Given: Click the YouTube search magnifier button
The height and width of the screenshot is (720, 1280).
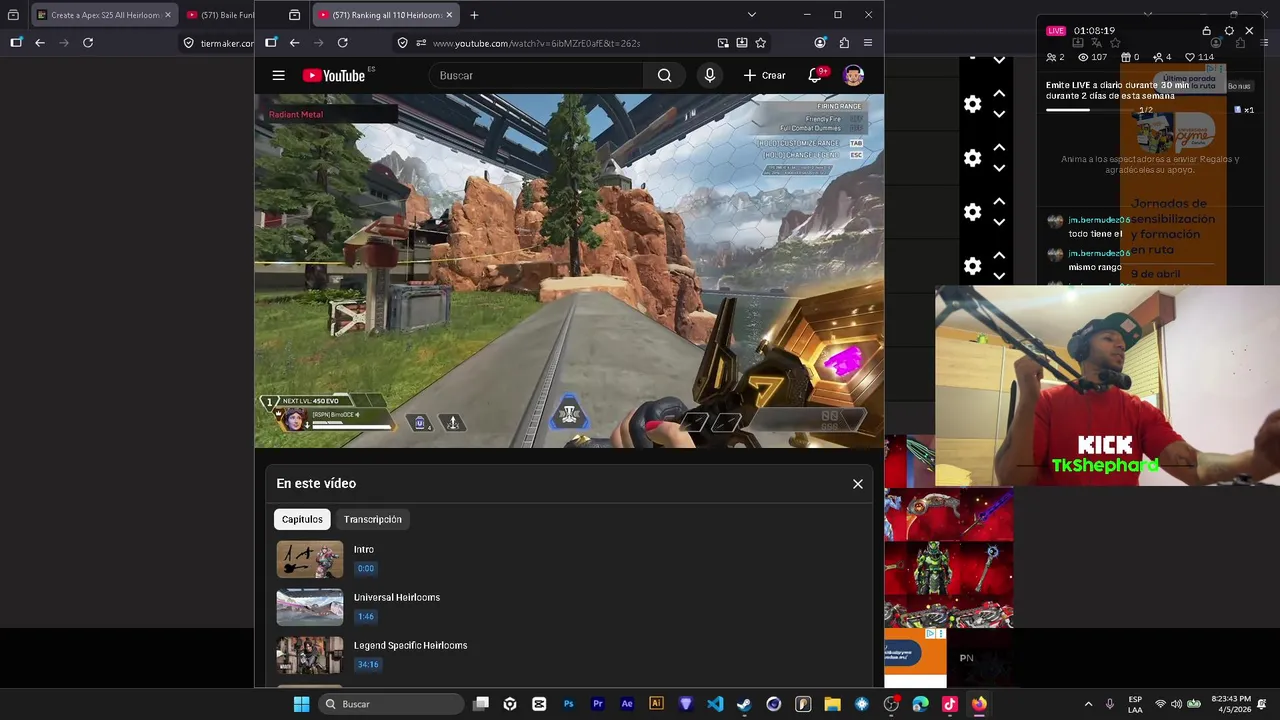Looking at the screenshot, I should point(664,75).
